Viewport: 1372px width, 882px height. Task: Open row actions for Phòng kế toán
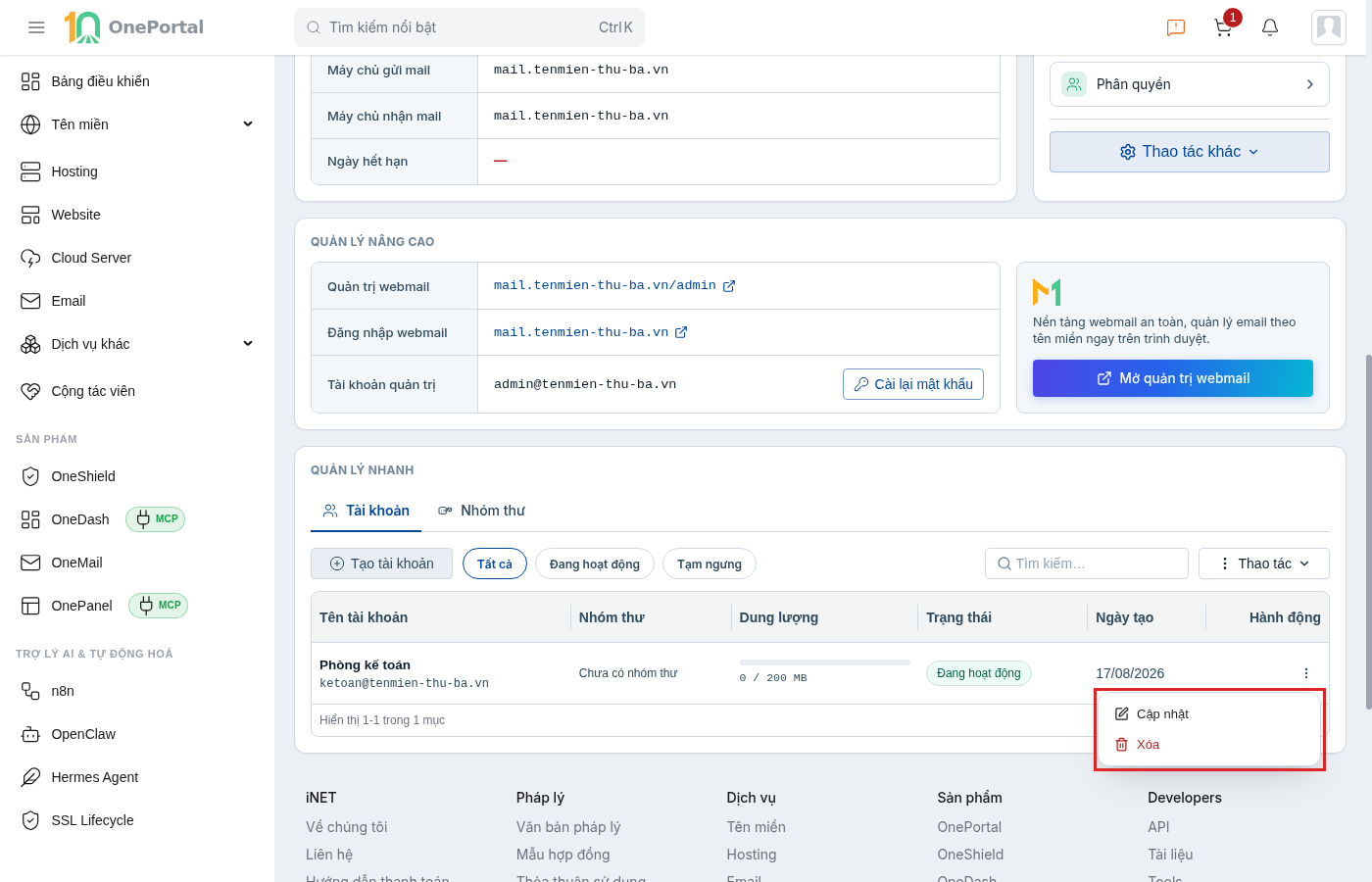1306,673
